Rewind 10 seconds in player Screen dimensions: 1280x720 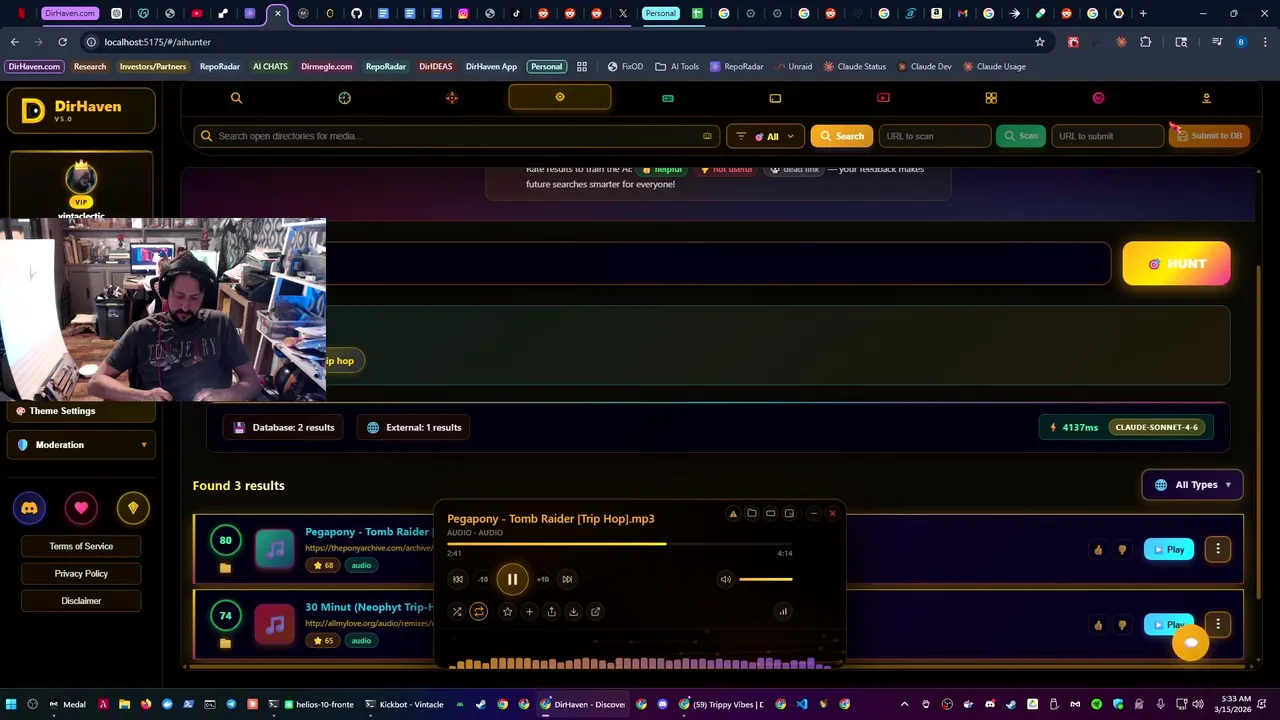tap(483, 579)
